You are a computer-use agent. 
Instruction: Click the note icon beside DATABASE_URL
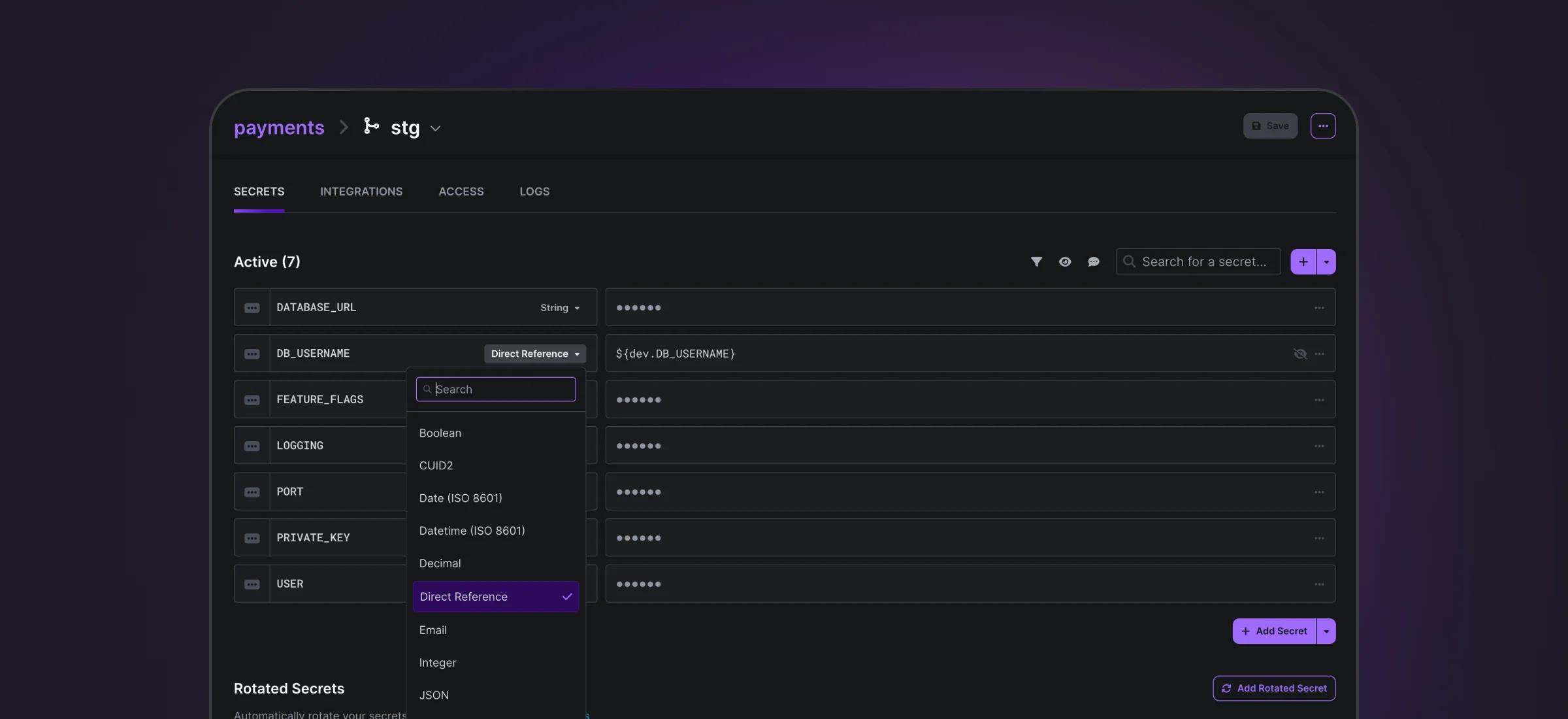point(252,308)
